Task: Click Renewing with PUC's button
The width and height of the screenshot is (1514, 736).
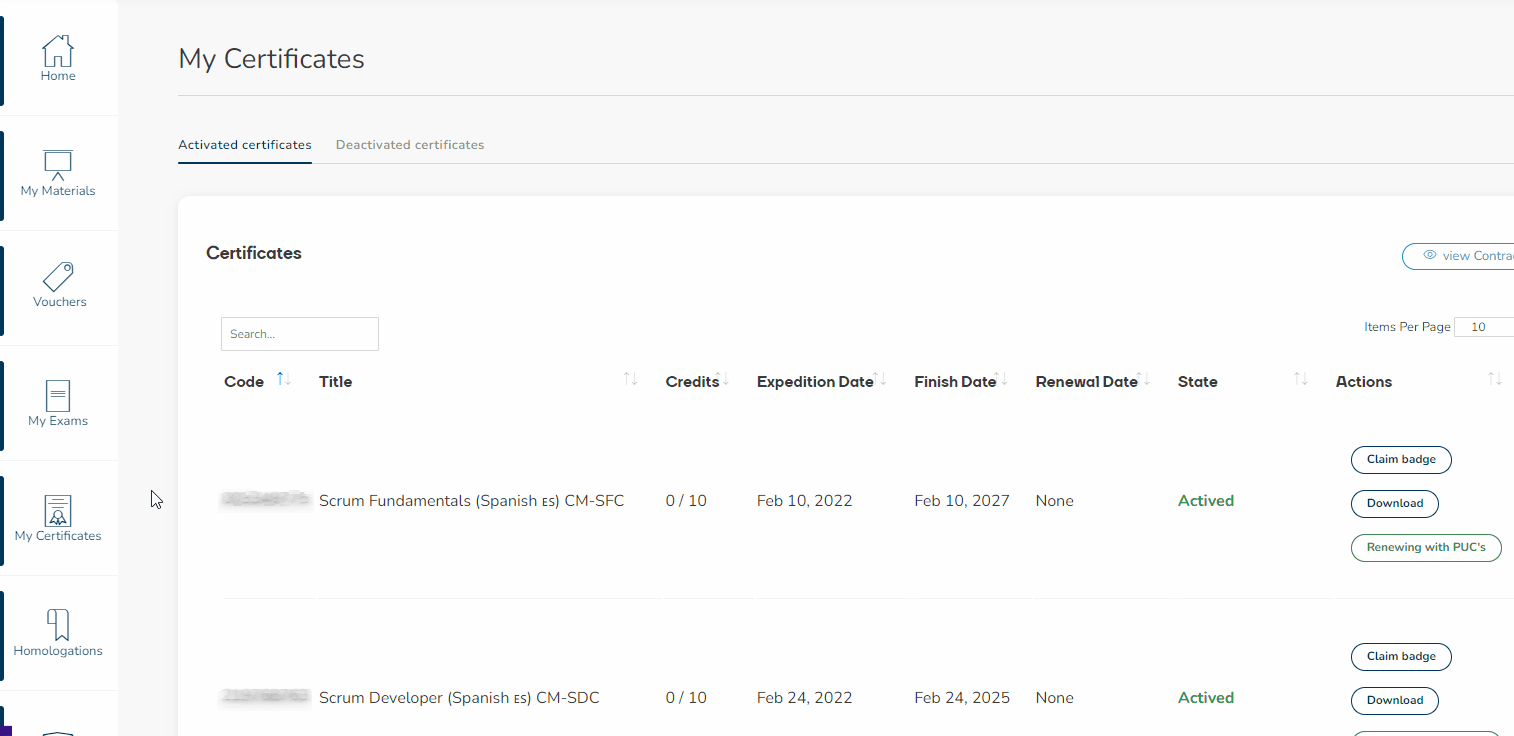Action: (x=1426, y=548)
